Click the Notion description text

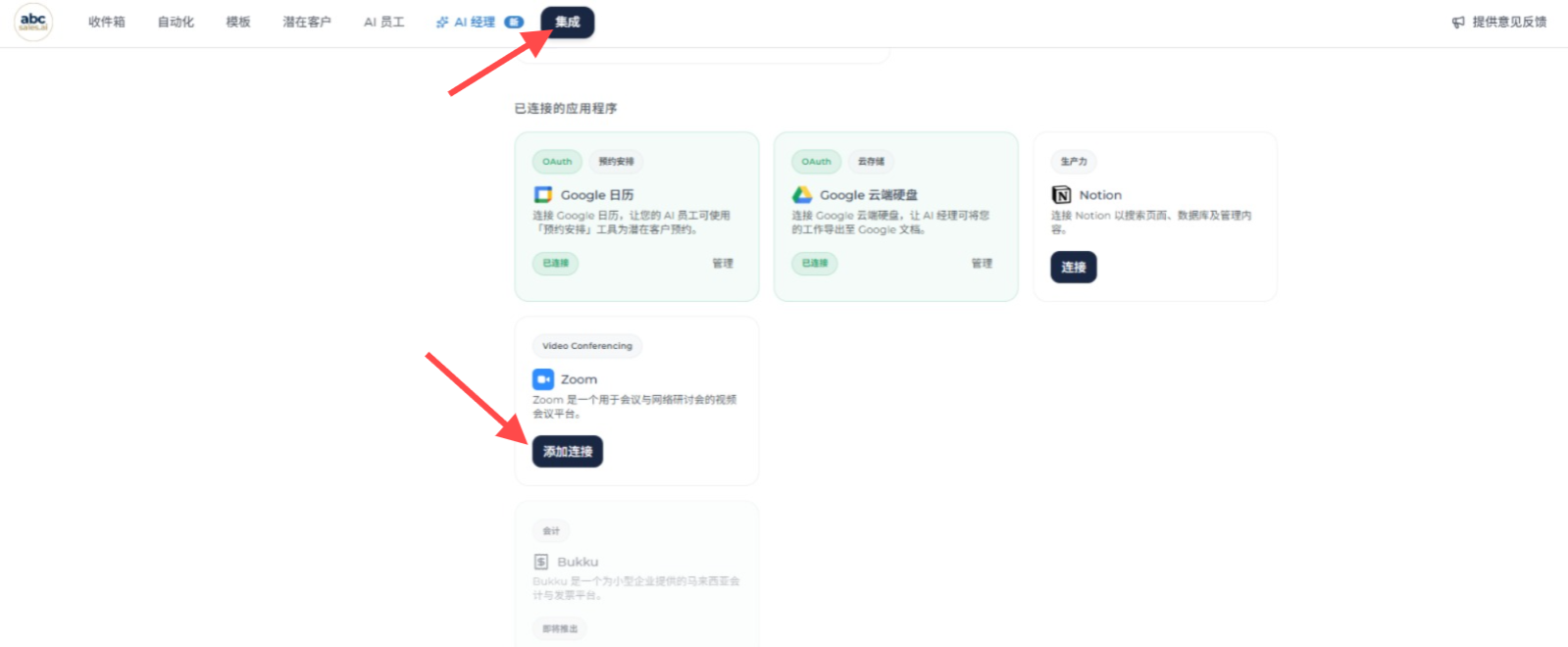point(1151,223)
